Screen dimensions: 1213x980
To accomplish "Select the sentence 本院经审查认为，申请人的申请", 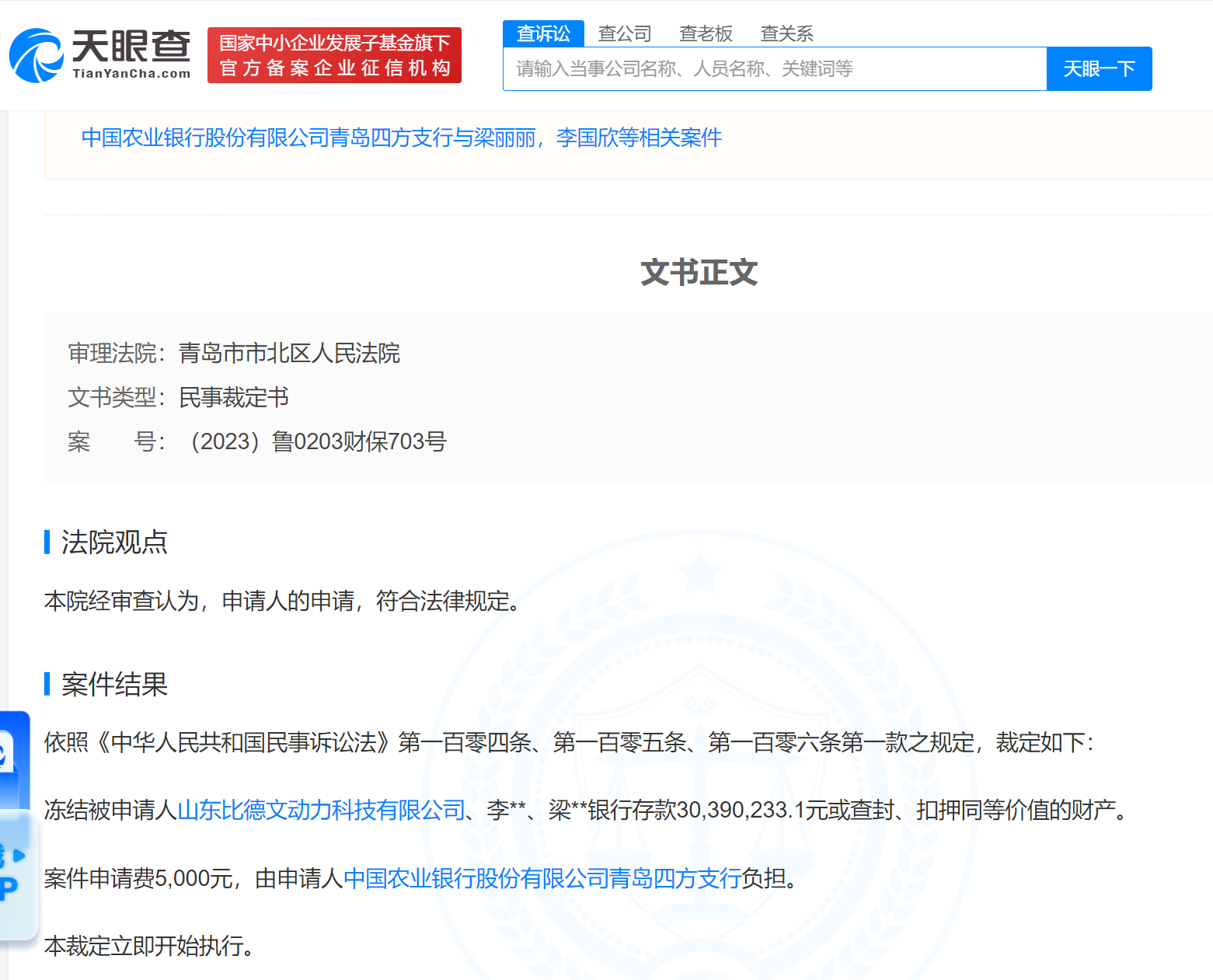I will click(x=200, y=601).
